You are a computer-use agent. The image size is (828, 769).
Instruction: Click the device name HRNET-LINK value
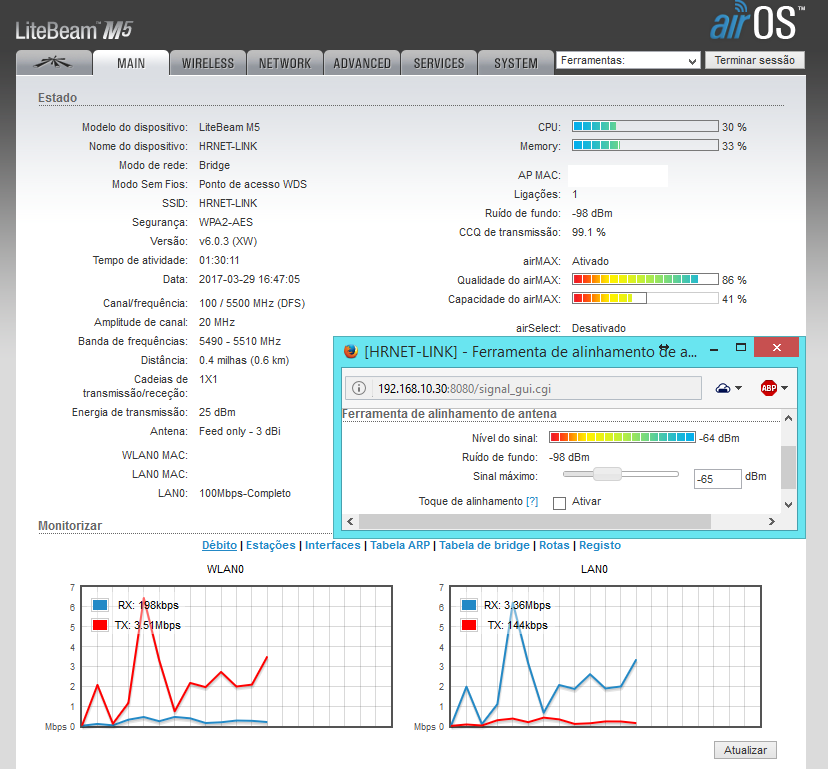228,146
